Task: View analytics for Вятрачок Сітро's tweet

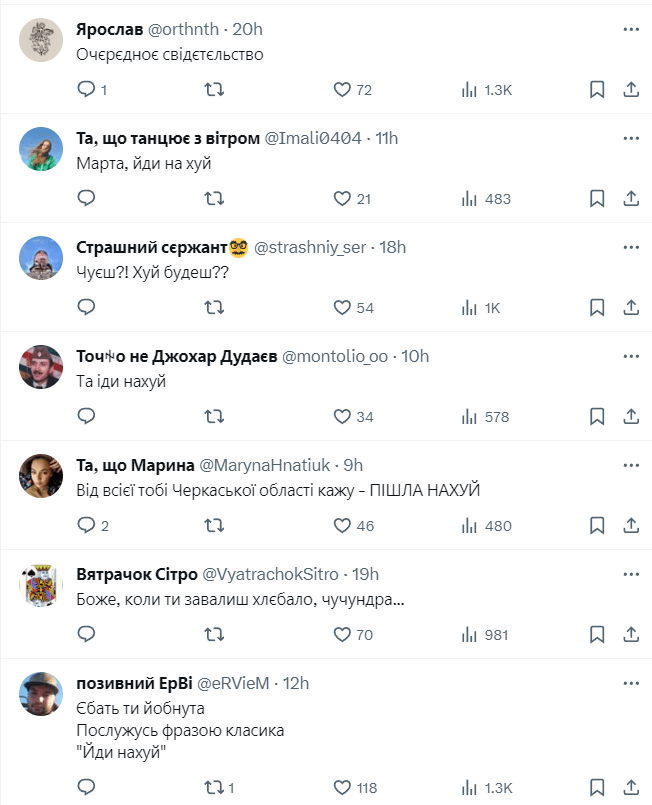Action: 470,634
